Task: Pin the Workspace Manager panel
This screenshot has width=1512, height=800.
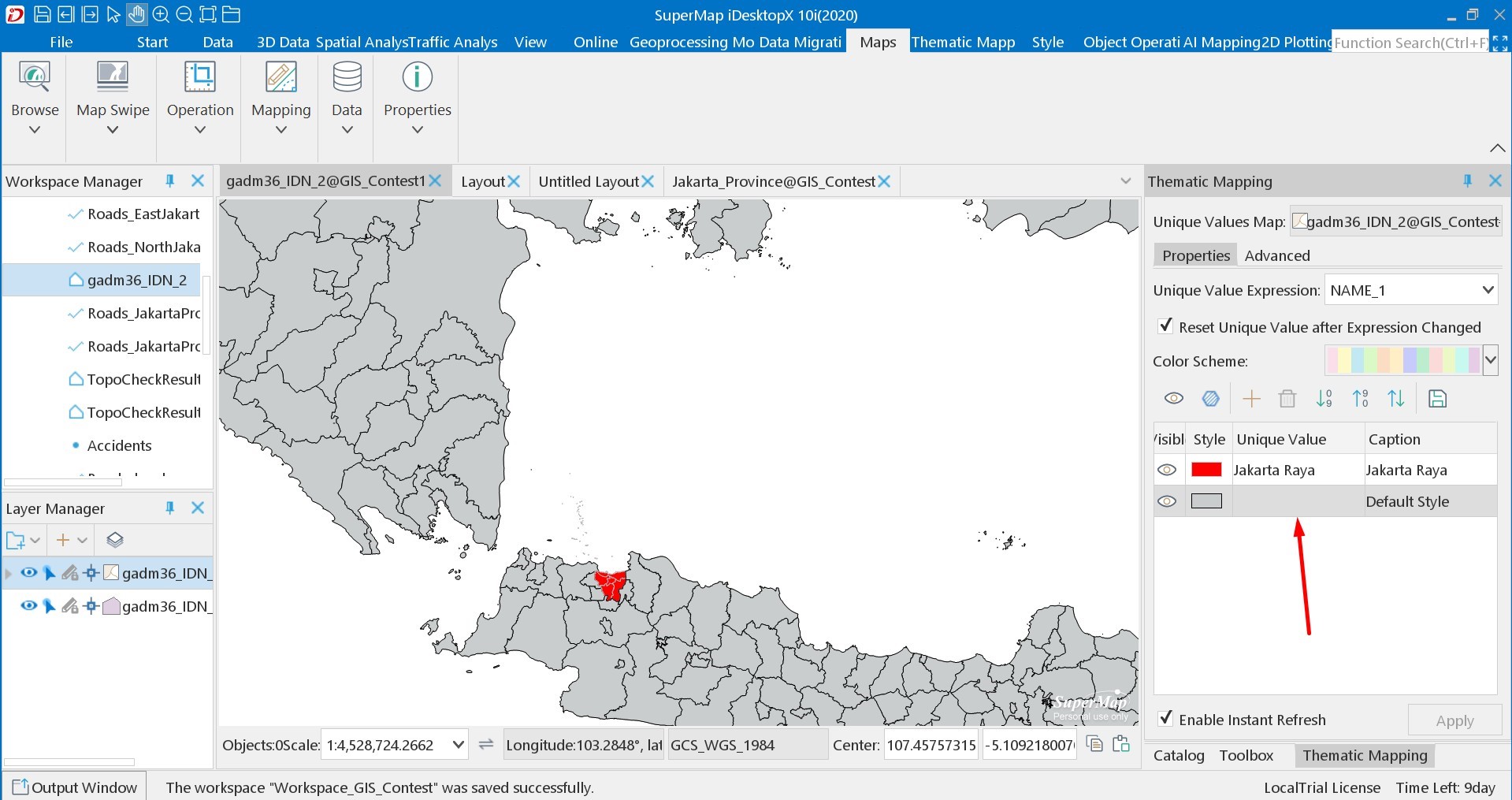Action: point(169,180)
